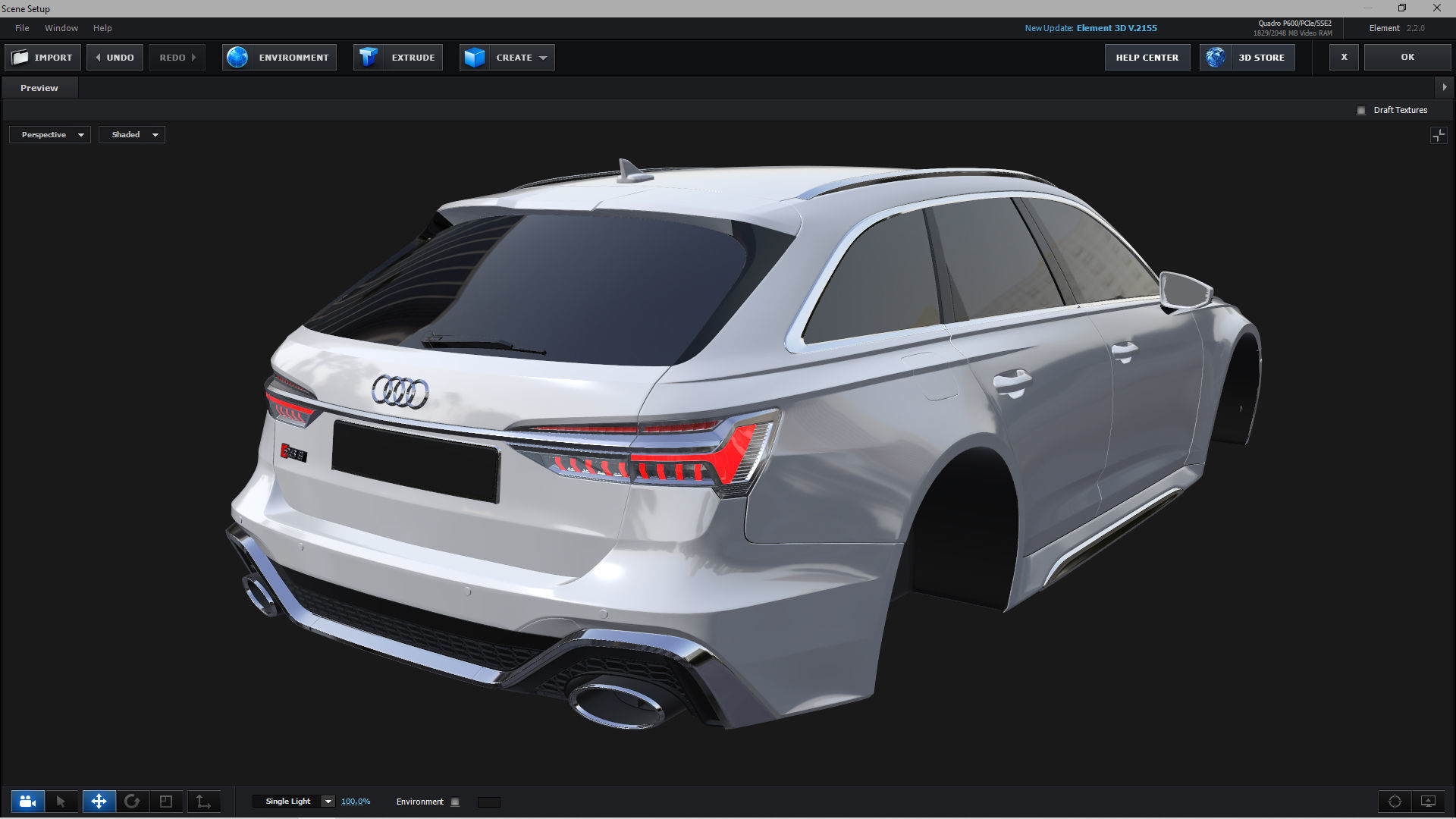
Task: Click the Import folder icon
Action: tap(20, 58)
